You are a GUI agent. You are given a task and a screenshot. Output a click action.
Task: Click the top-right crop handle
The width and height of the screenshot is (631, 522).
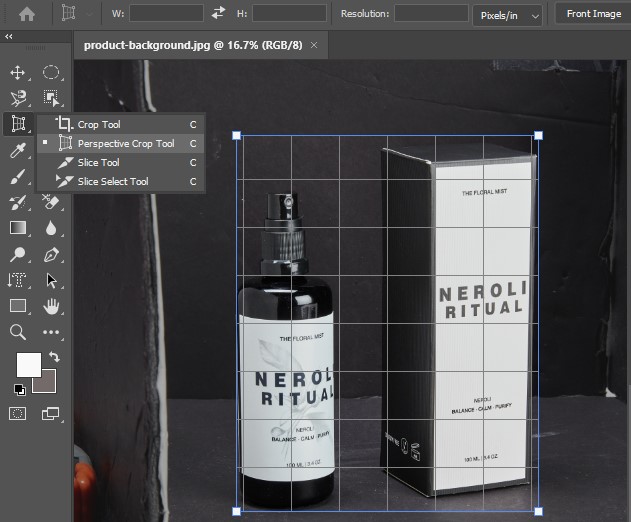(x=538, y=135)
